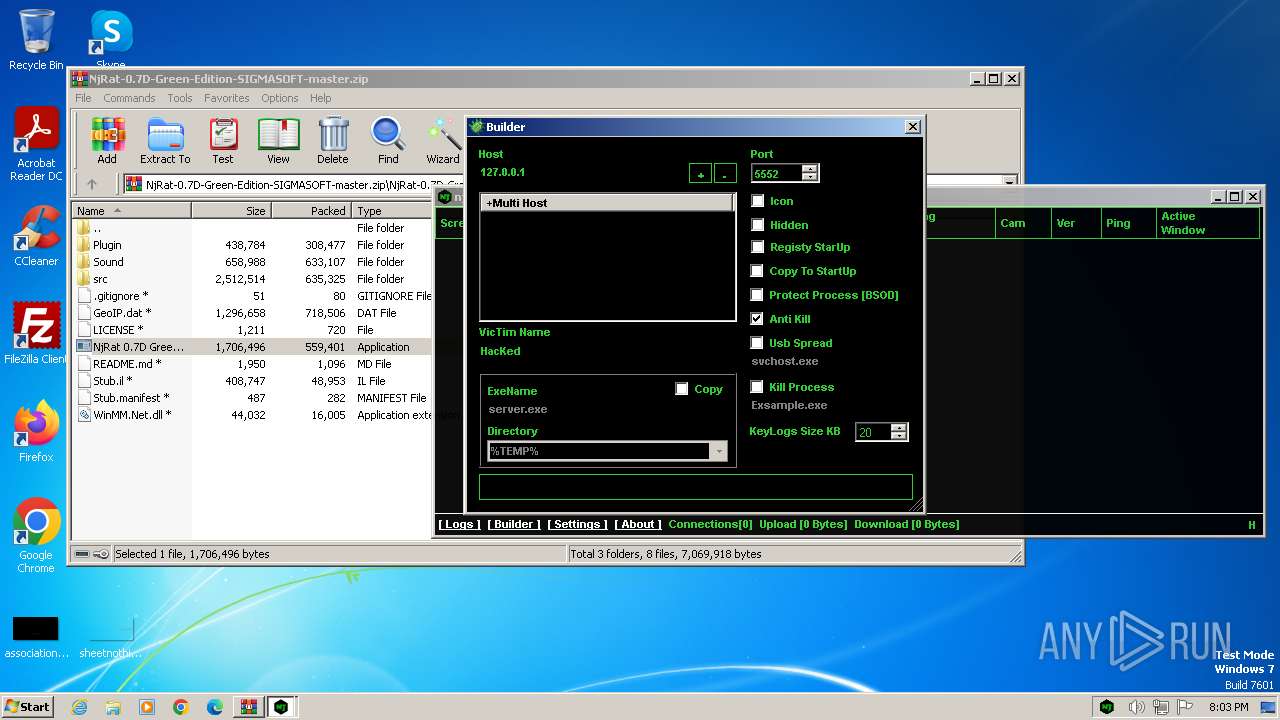
Task: Click NjRat taskbar button
Action: [x=282, y=707]
